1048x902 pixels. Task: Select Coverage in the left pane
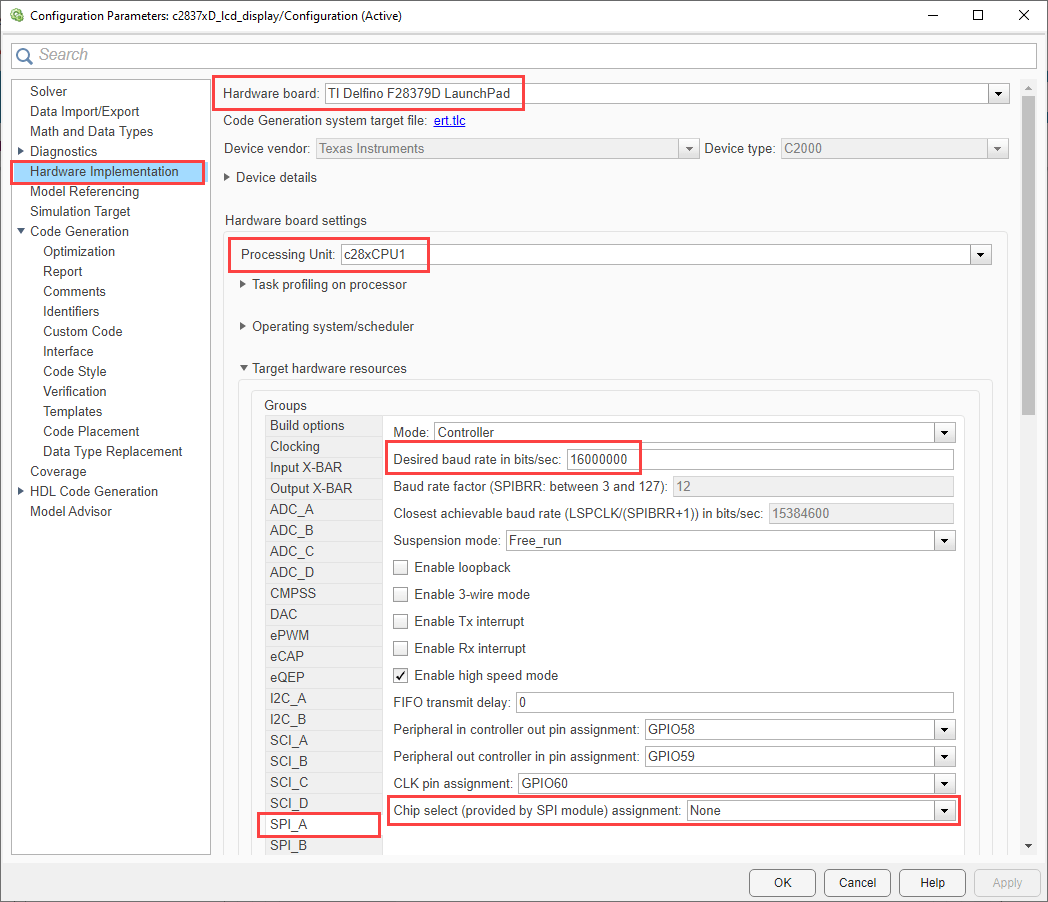[x=58, y=472]
